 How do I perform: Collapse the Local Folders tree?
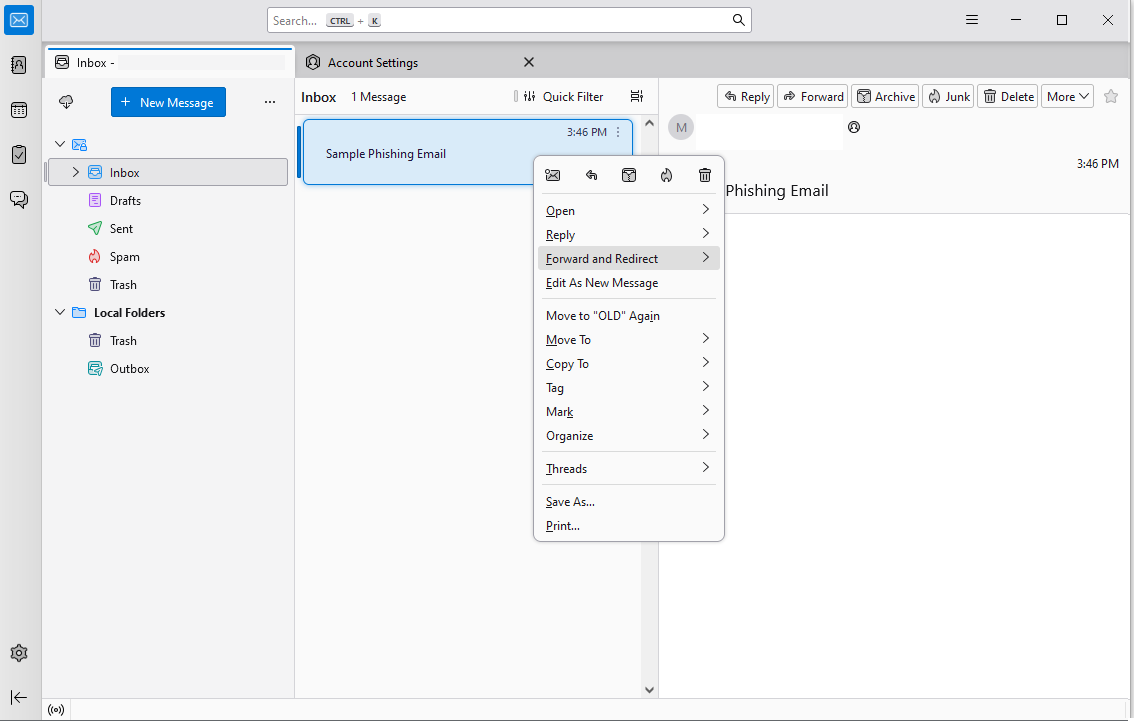pos(60,312)
